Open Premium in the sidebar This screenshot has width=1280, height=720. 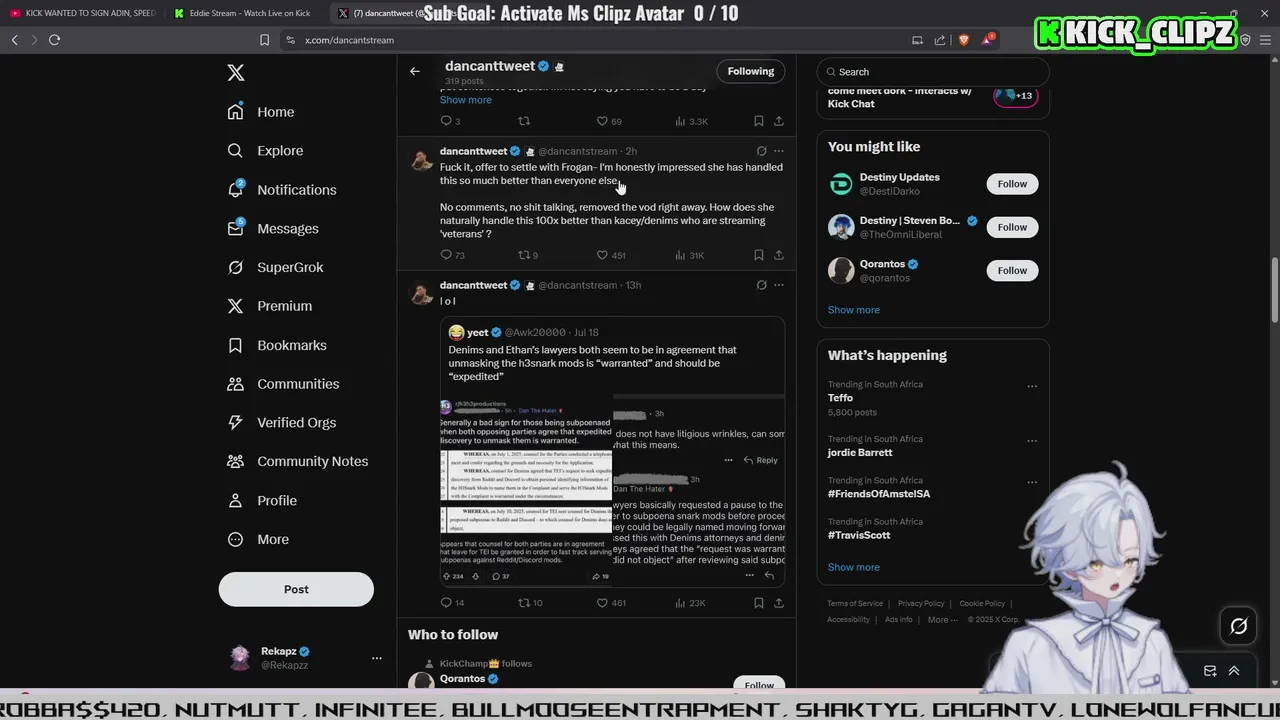[x=269, y=306]
